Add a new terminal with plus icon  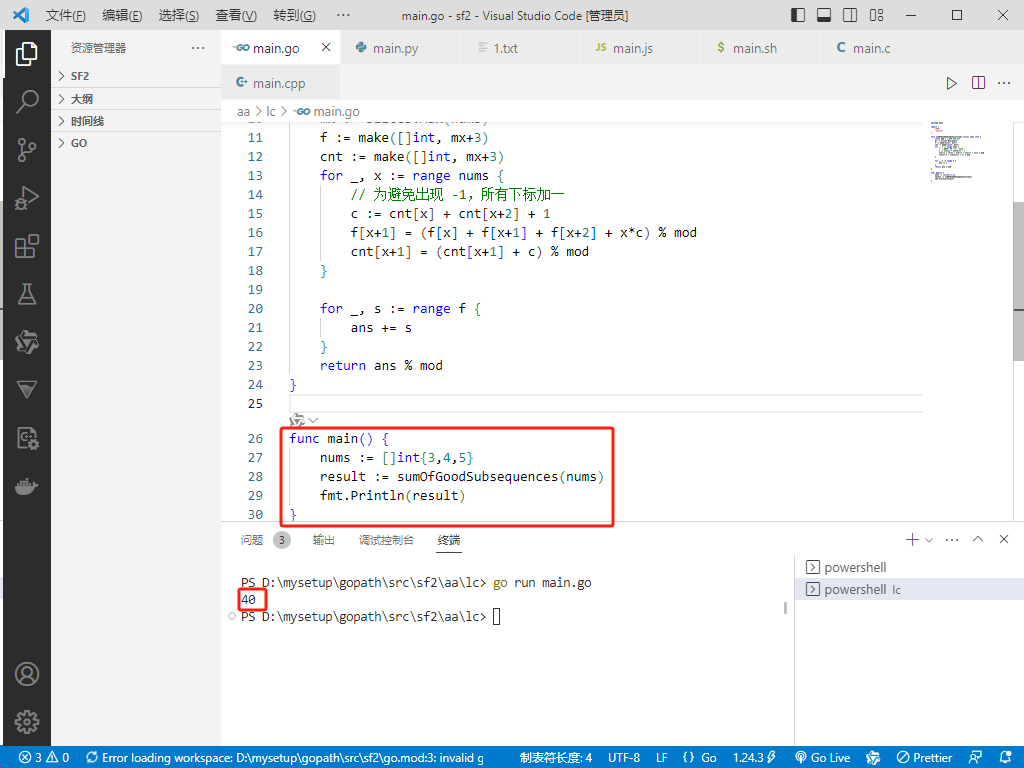click(912, 539)
